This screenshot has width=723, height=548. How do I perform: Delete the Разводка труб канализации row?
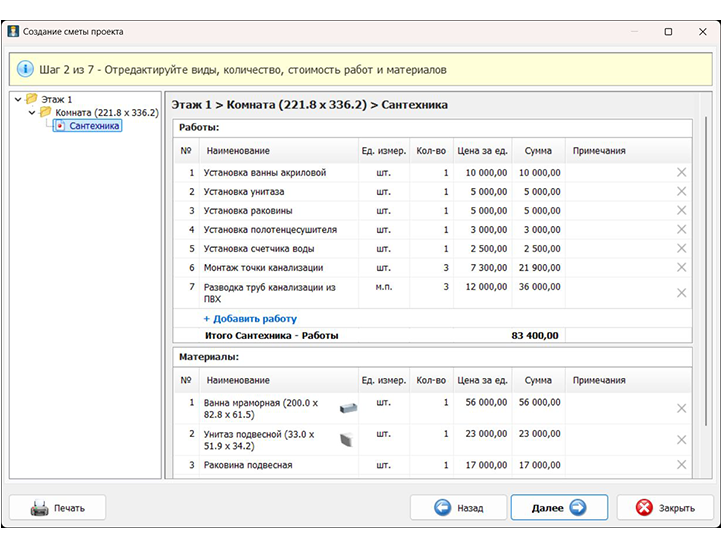[681, 292]
